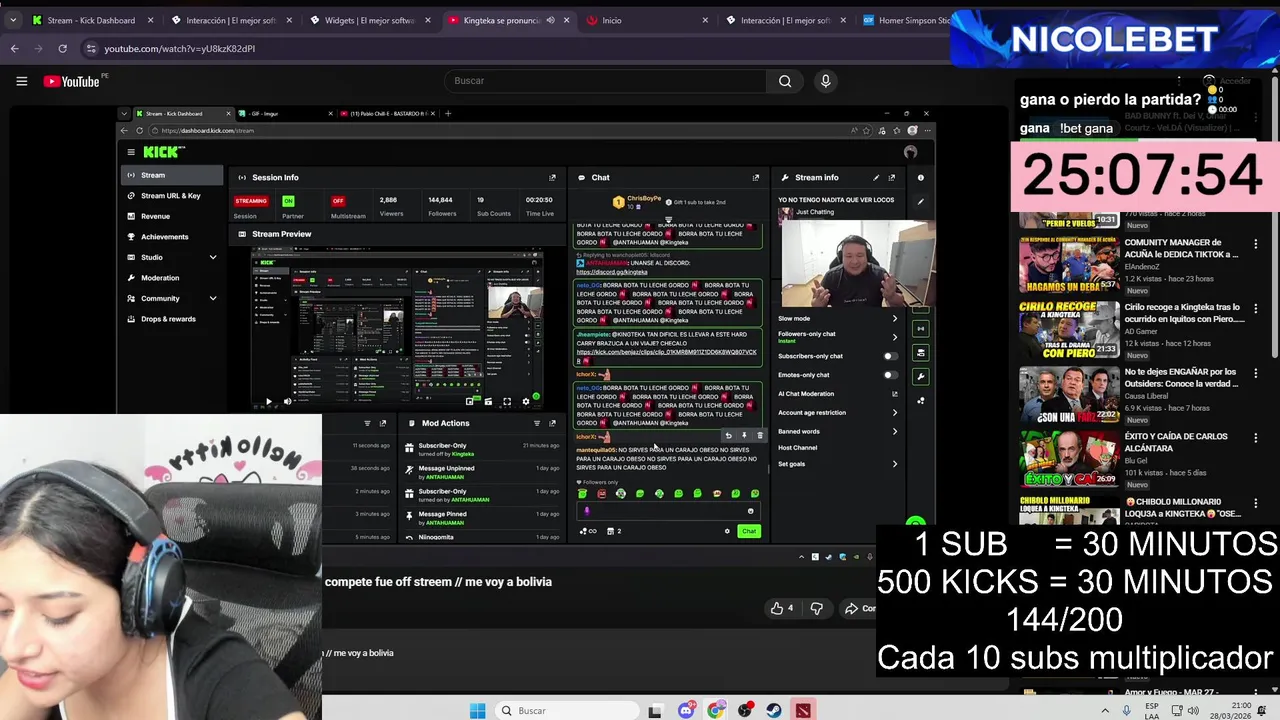This screenshot has width=1280, height=720.
Task: Open Set goals options
Action: [x=838, y=464]
